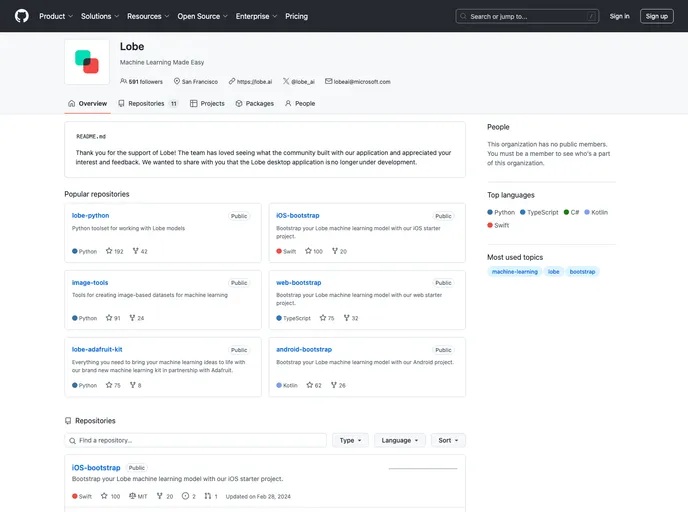Click the fork icon on android-bootstrap card
Image resolution: width=688 pixels, height=512 pixels.
(333, 385)
